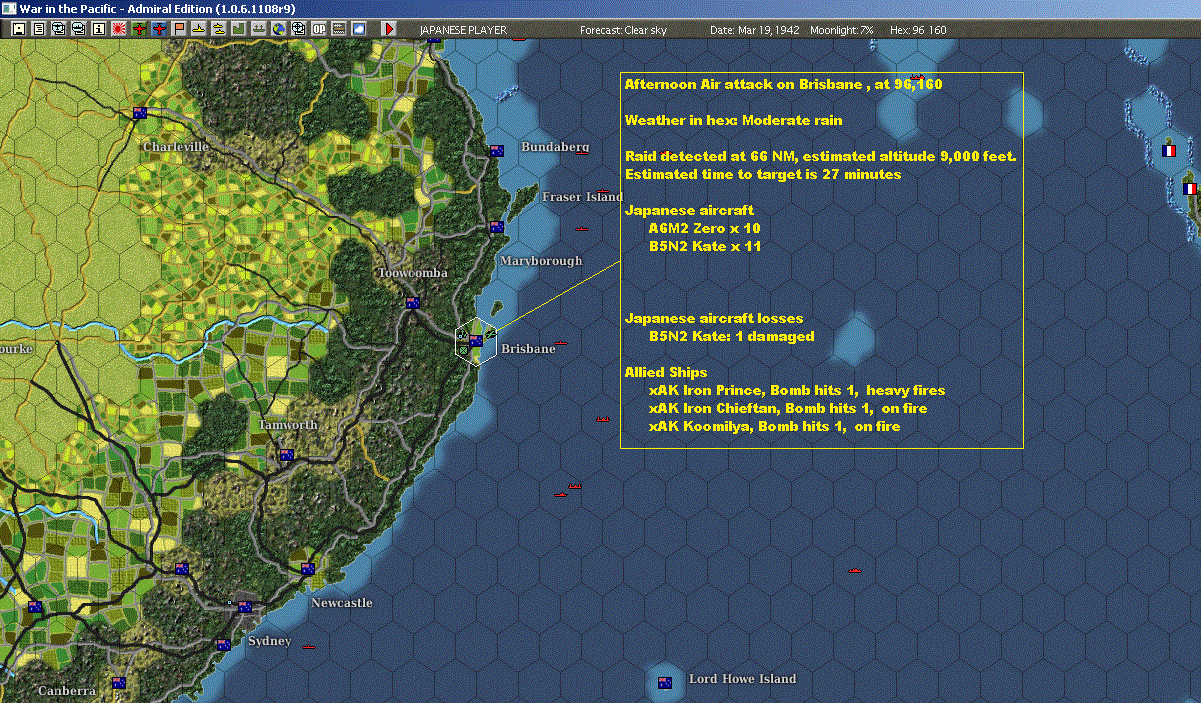
Task: Click the crosshair target toolbar icon
Action: pyautogui.click(x=298, y=29)
